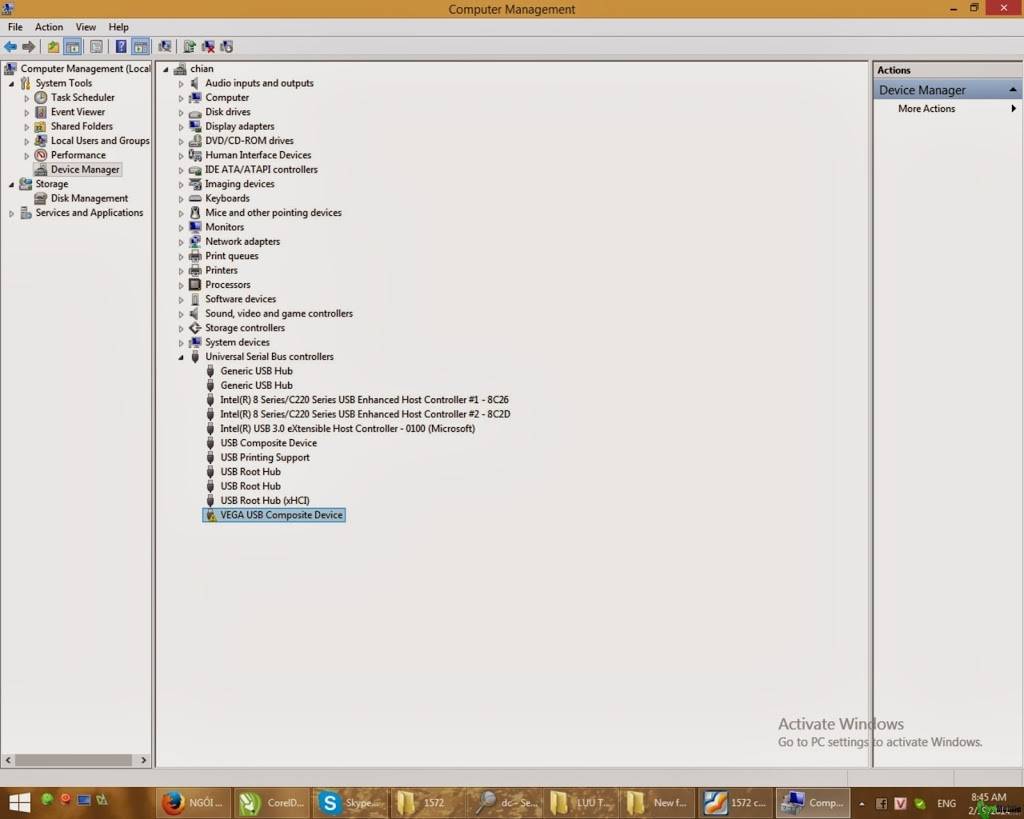Collapse the Storage tree node

coord(11,184)
